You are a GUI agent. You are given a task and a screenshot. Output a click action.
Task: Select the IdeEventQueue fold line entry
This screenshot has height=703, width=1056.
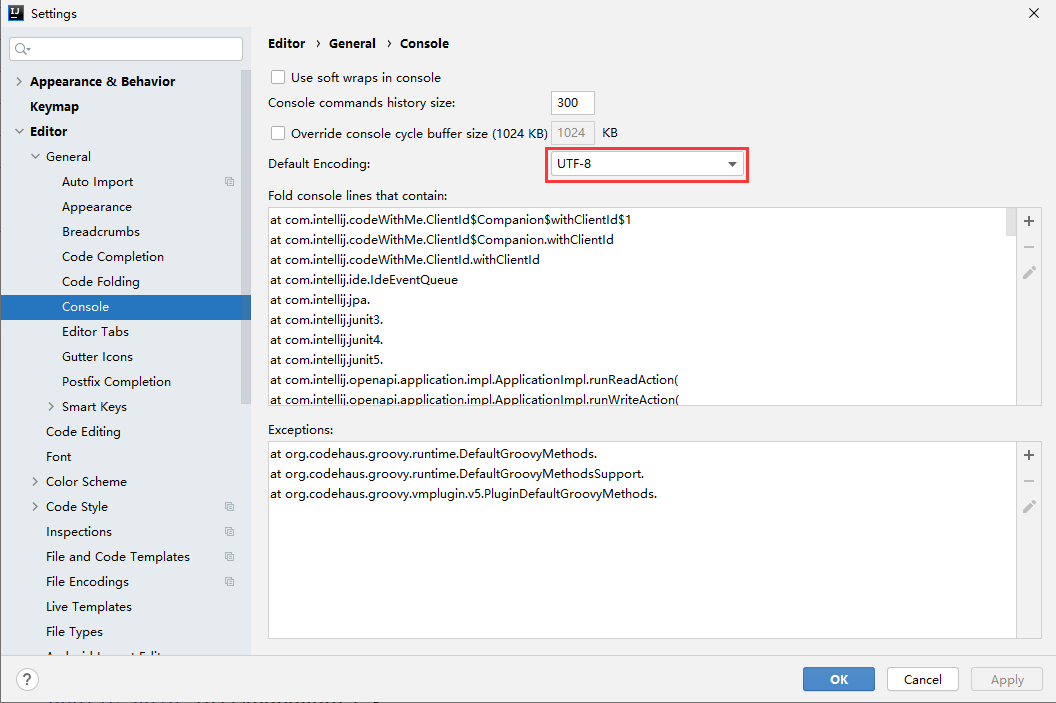364,279
